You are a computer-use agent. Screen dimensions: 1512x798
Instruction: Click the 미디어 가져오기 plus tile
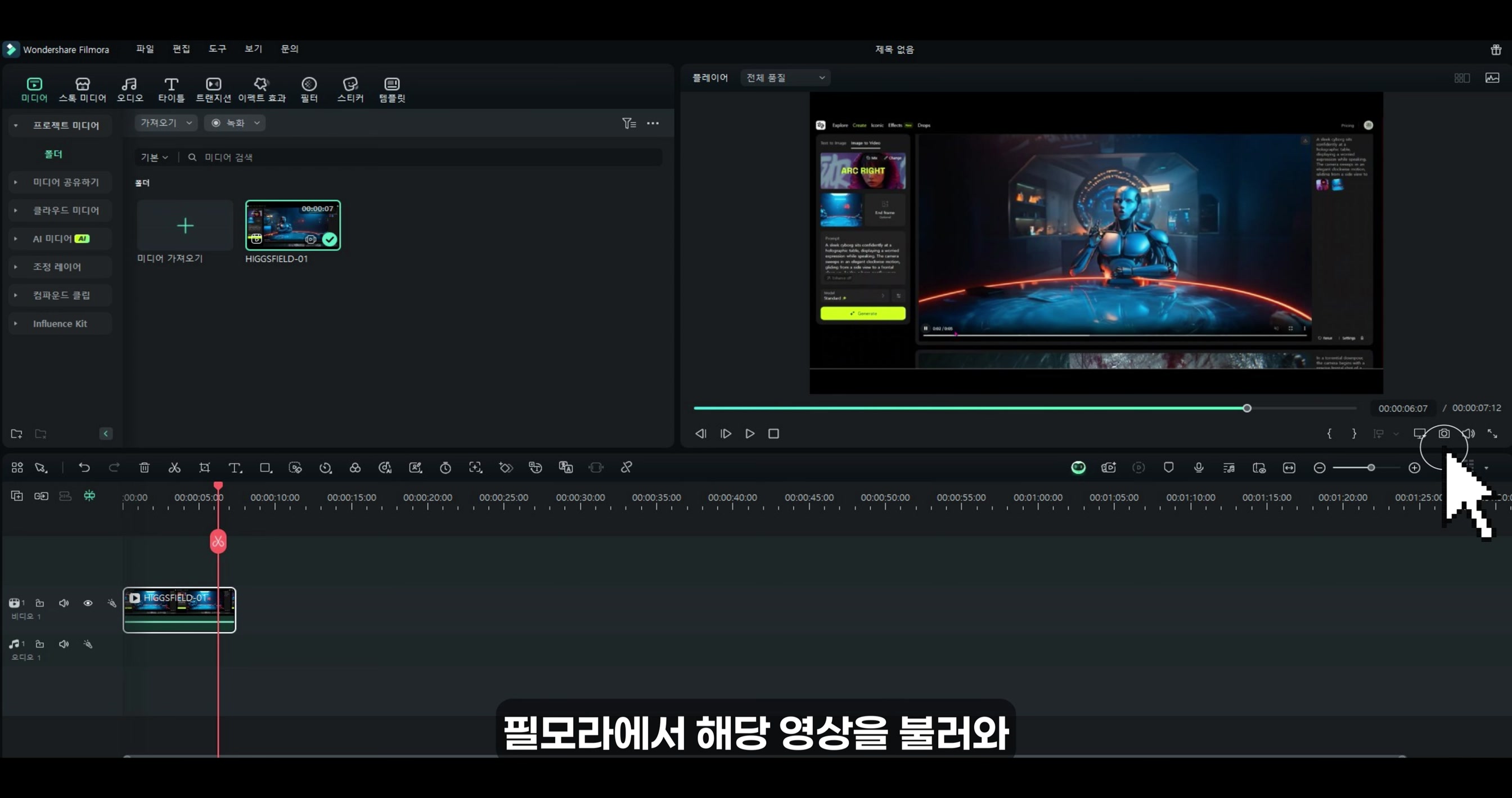185,226
